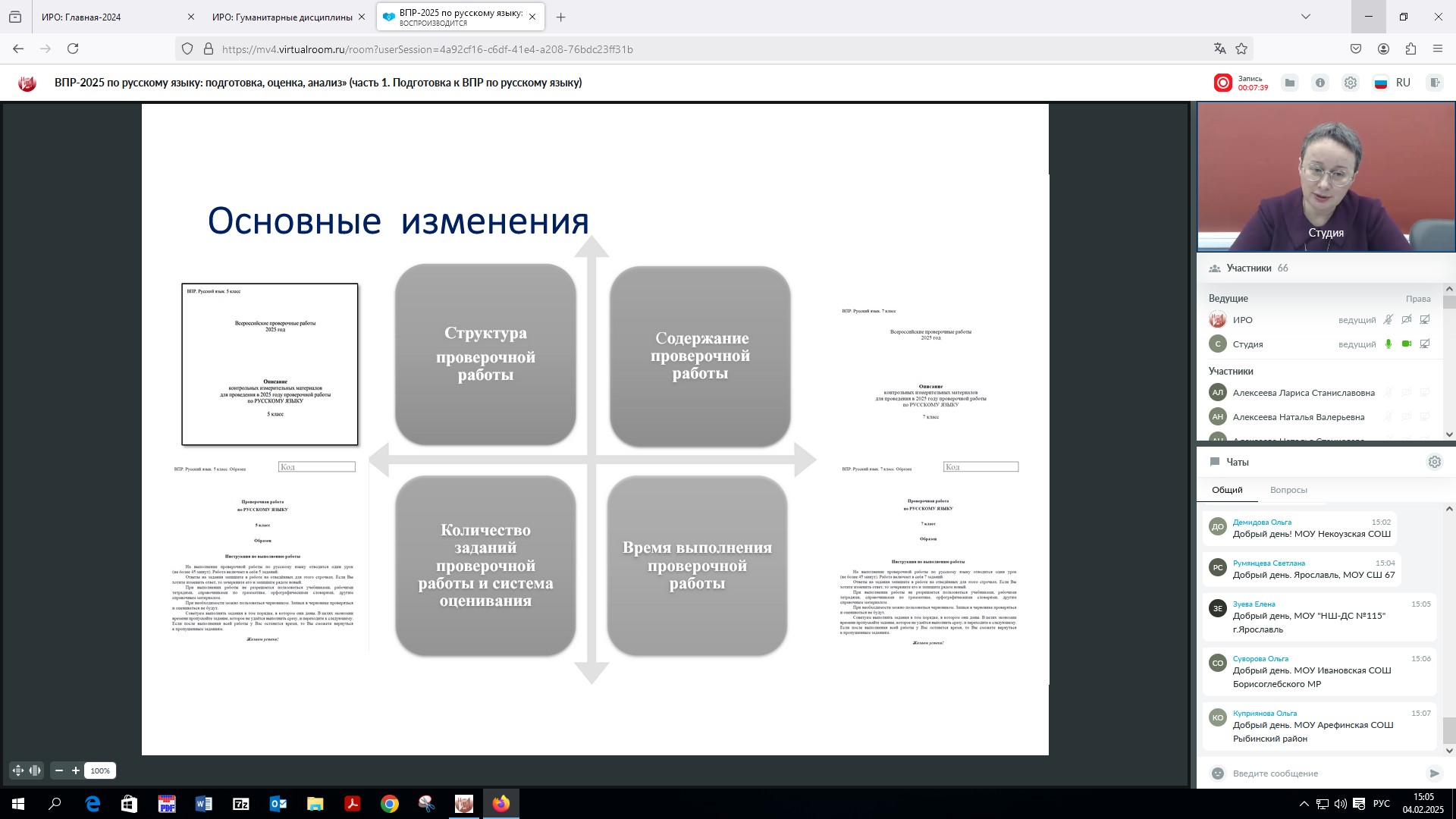
Task: Open room settings gear in header
Action: pos(1351,83)
